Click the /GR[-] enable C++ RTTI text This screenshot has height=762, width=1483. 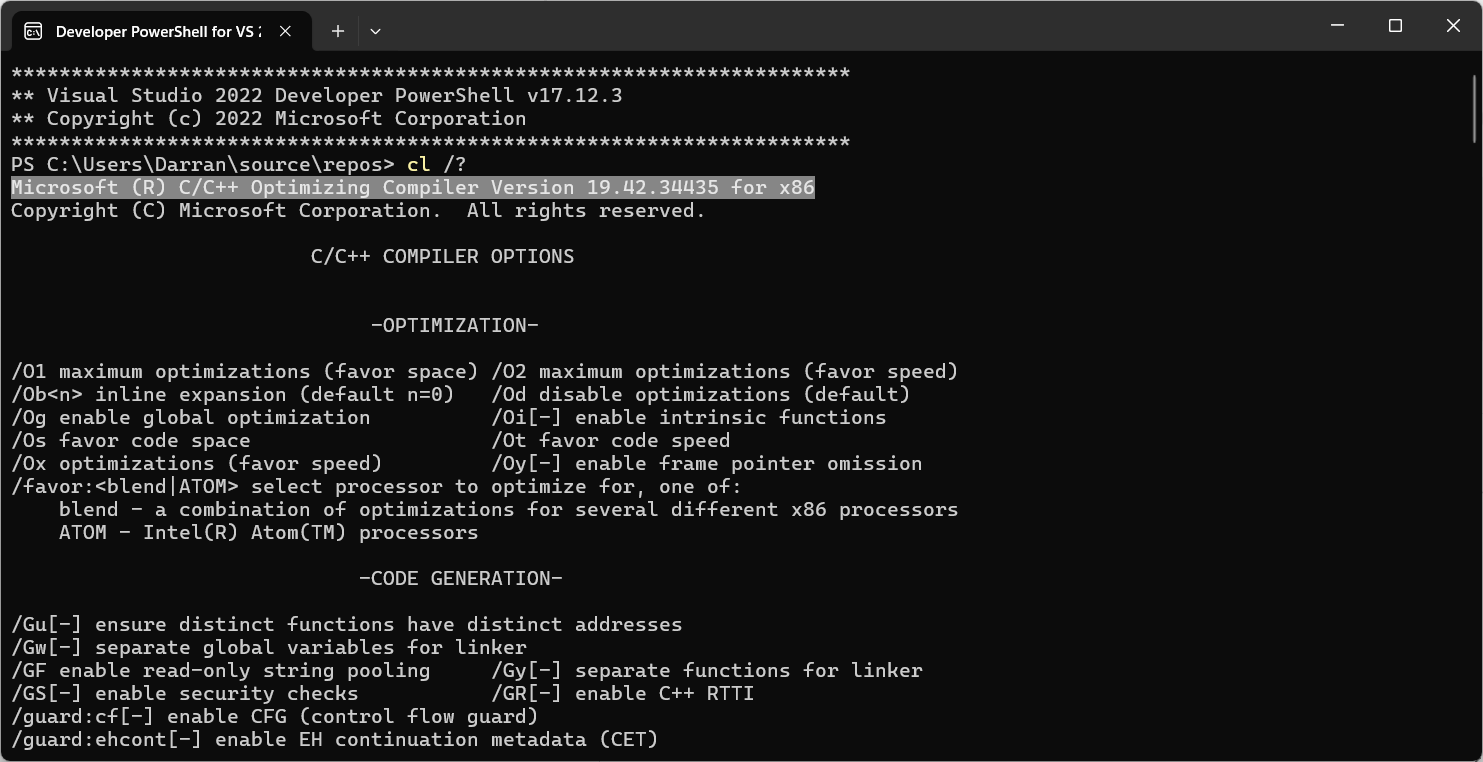pyautogui.click(x=623, y=694)
